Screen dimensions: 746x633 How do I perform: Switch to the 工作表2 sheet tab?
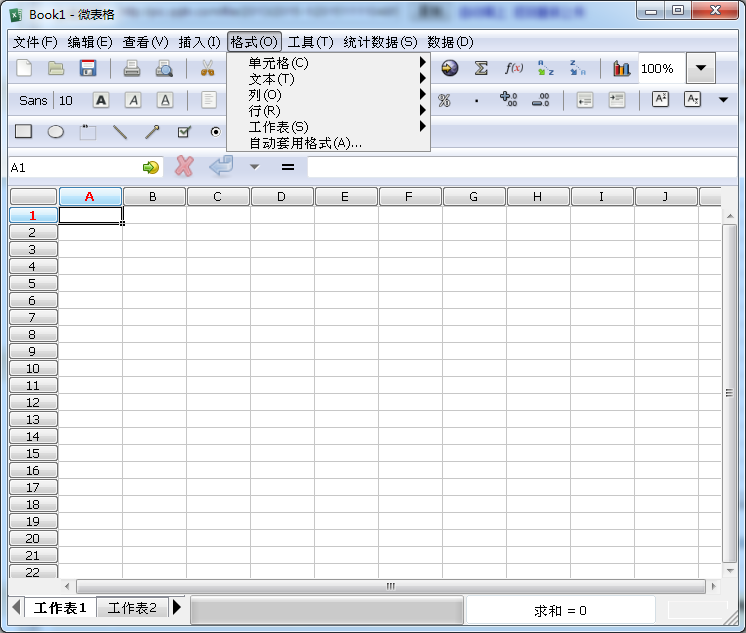click(132, 608)
